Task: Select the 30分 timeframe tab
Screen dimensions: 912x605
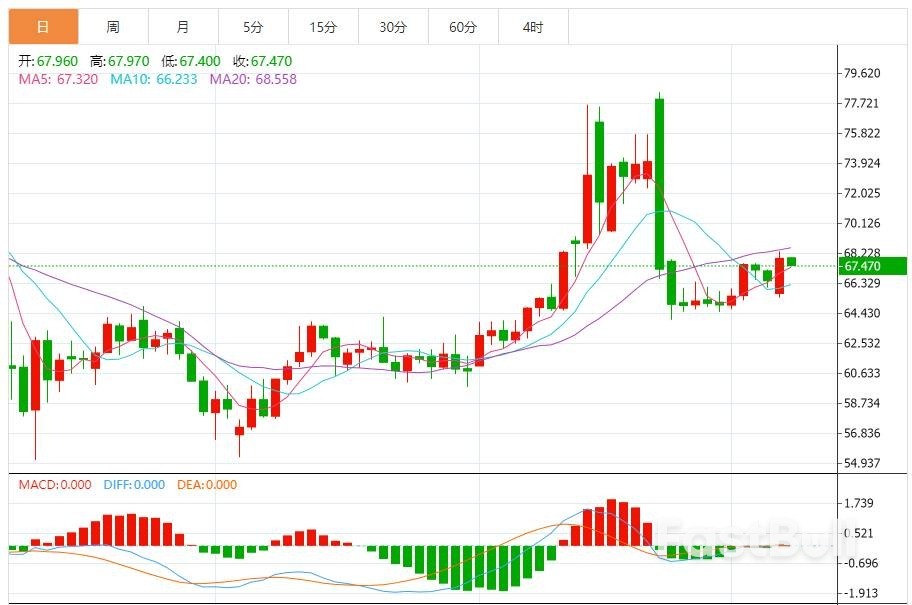Action: click(x=393, y=27)
